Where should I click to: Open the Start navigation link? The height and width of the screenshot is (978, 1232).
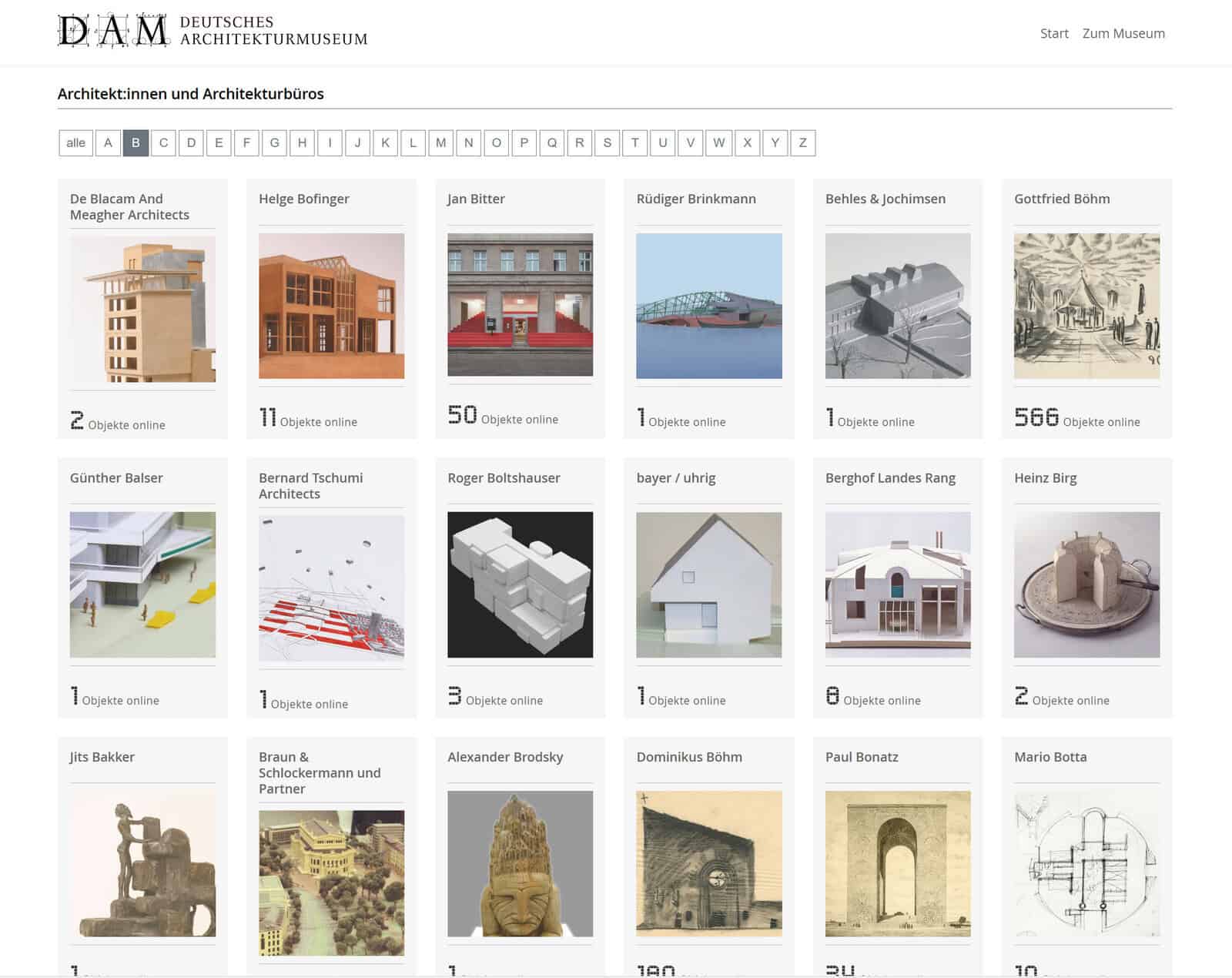[1053, 33]
